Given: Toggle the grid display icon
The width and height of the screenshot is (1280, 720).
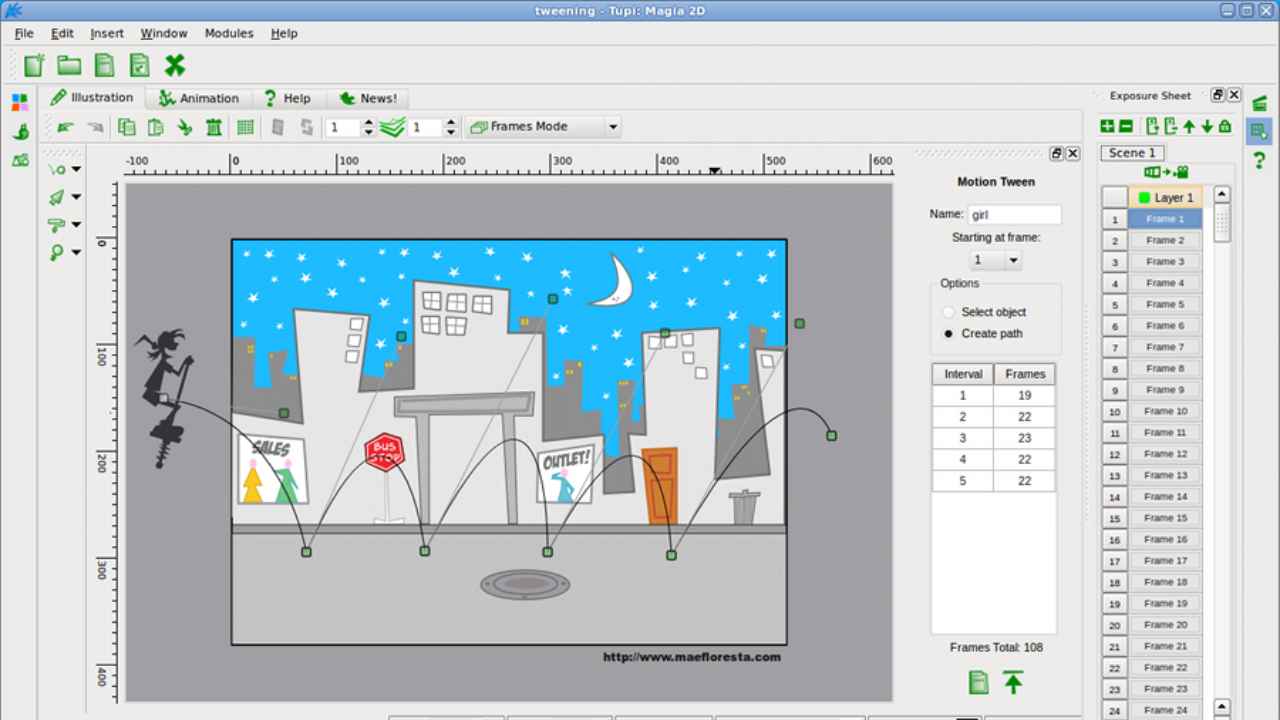Looking at the screenshot, I should 245,127.
